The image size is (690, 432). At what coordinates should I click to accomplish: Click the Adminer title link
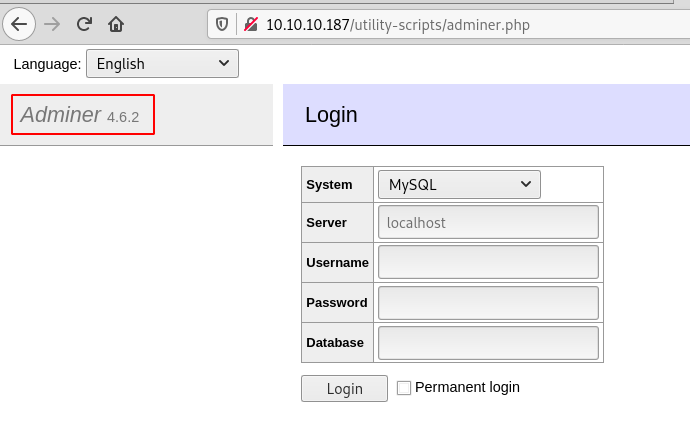click(x=61, y=115)
